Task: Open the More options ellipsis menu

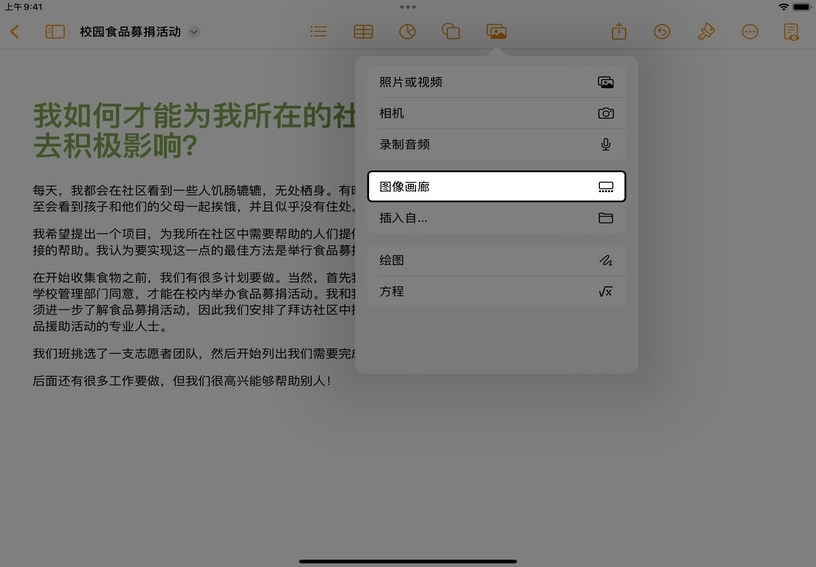Action: (x=750, y=32)
